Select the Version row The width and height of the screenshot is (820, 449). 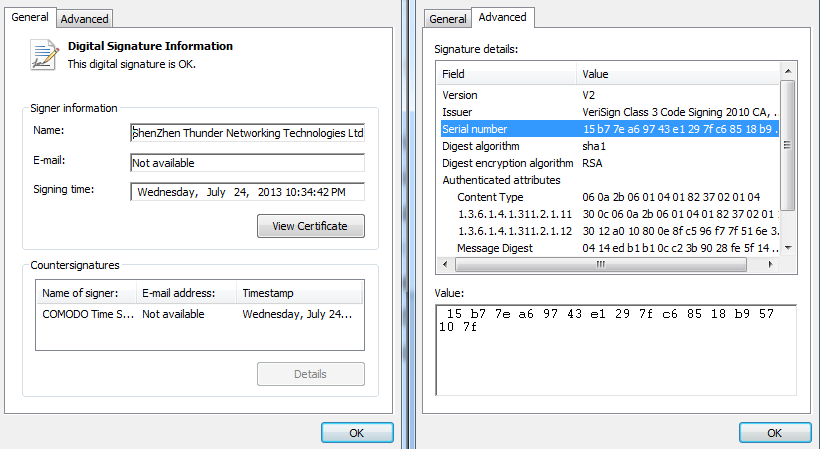coord(608,95)
